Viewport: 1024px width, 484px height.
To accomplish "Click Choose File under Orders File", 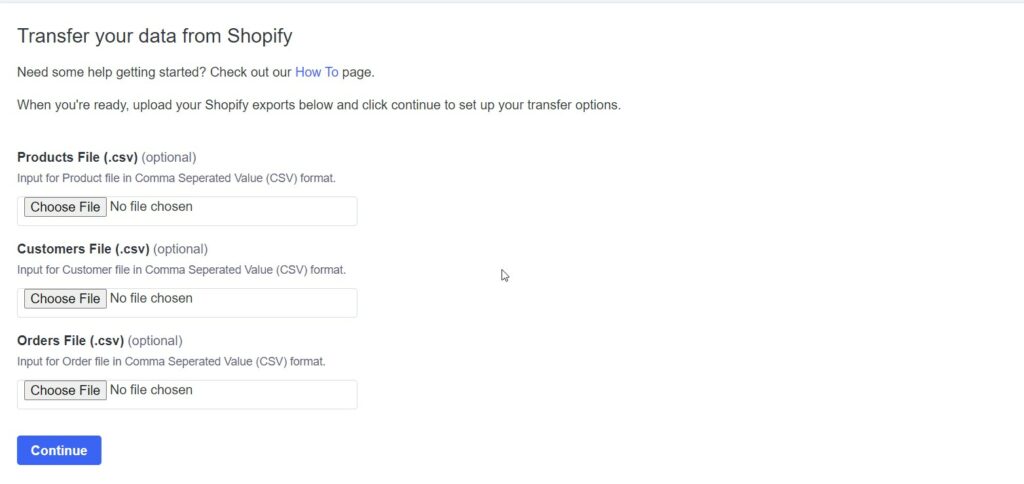I will tap(65, 390).
